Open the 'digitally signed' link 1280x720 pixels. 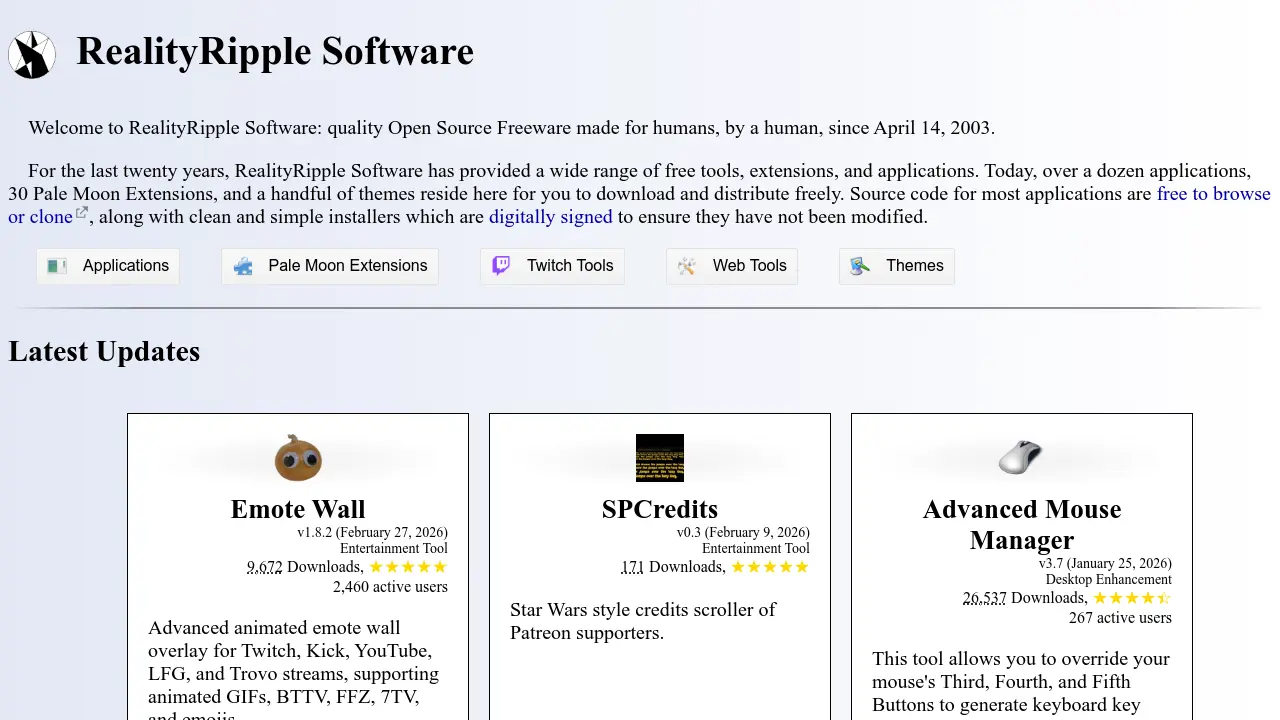tap(550, 217)
